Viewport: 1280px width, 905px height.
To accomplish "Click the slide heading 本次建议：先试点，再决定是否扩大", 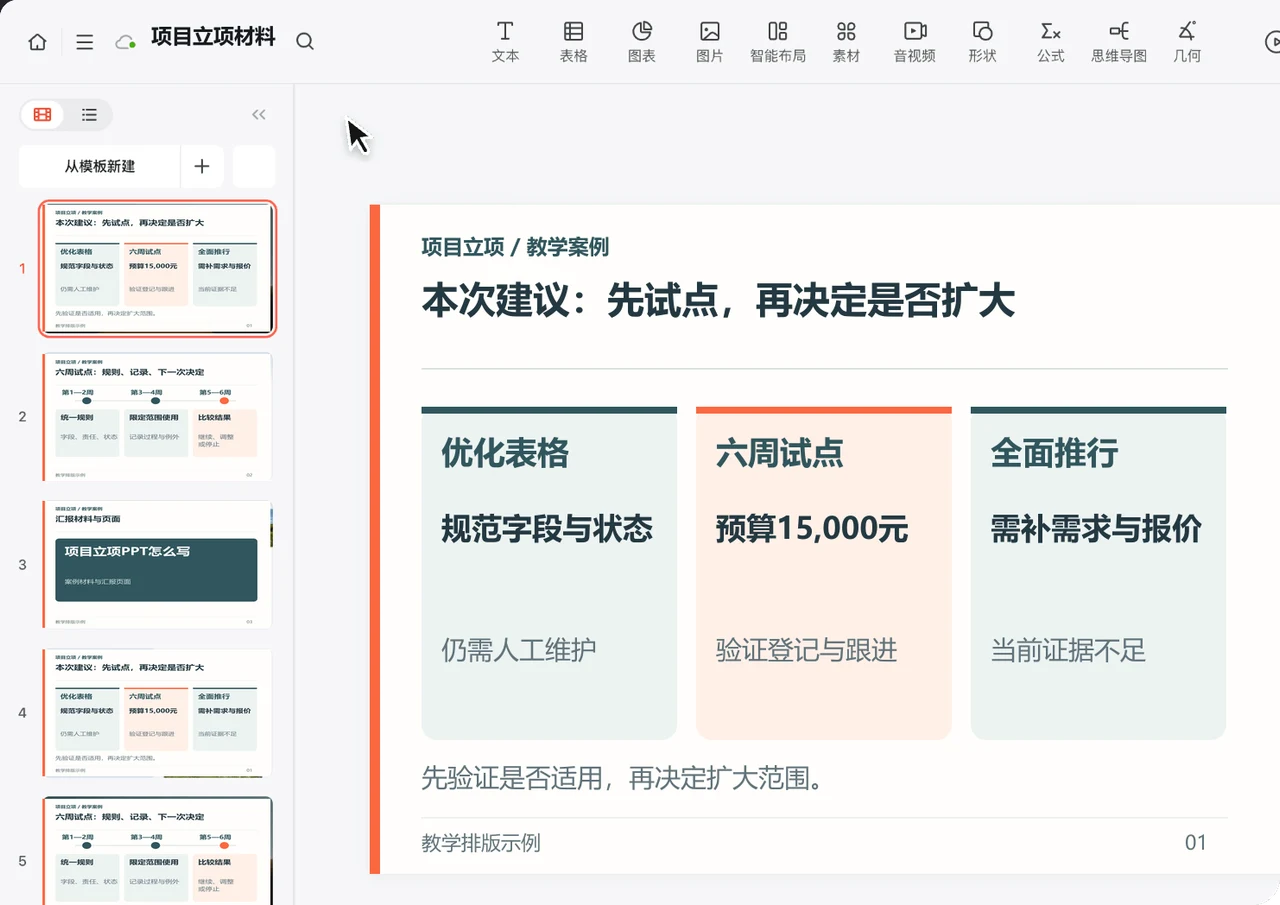I will (718, 300).
